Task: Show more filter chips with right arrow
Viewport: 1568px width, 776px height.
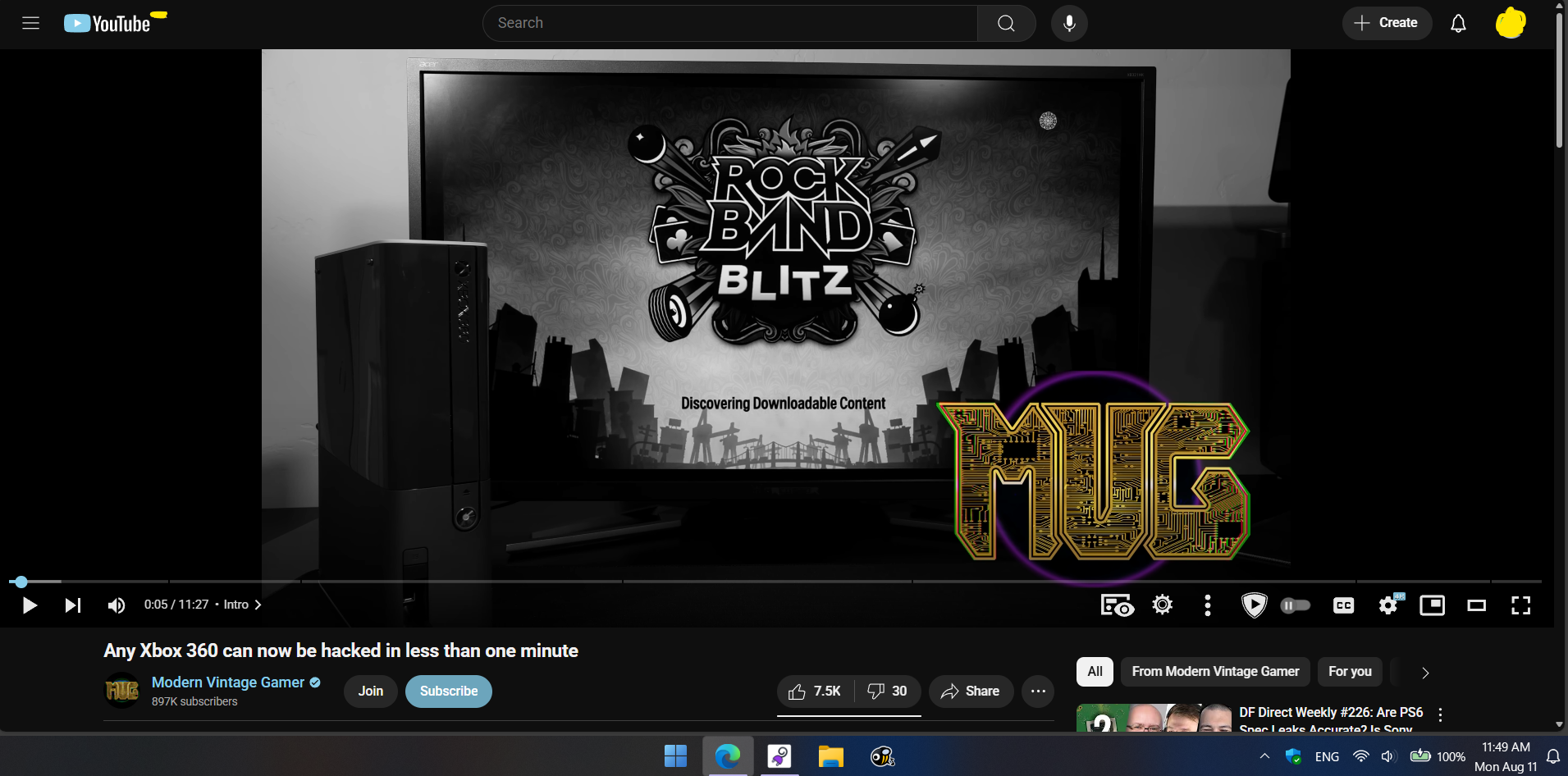Action: 1425,673
